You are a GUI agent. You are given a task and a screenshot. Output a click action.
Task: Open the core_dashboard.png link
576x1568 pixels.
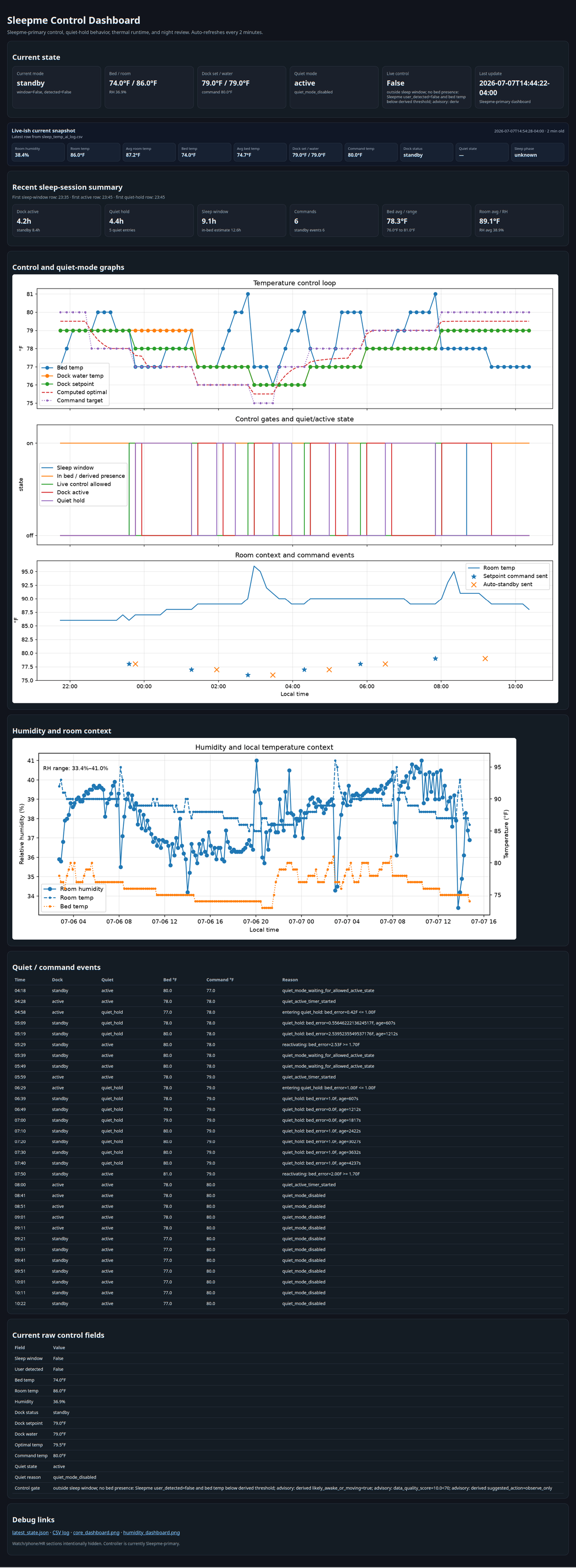tap(96, 1532)
